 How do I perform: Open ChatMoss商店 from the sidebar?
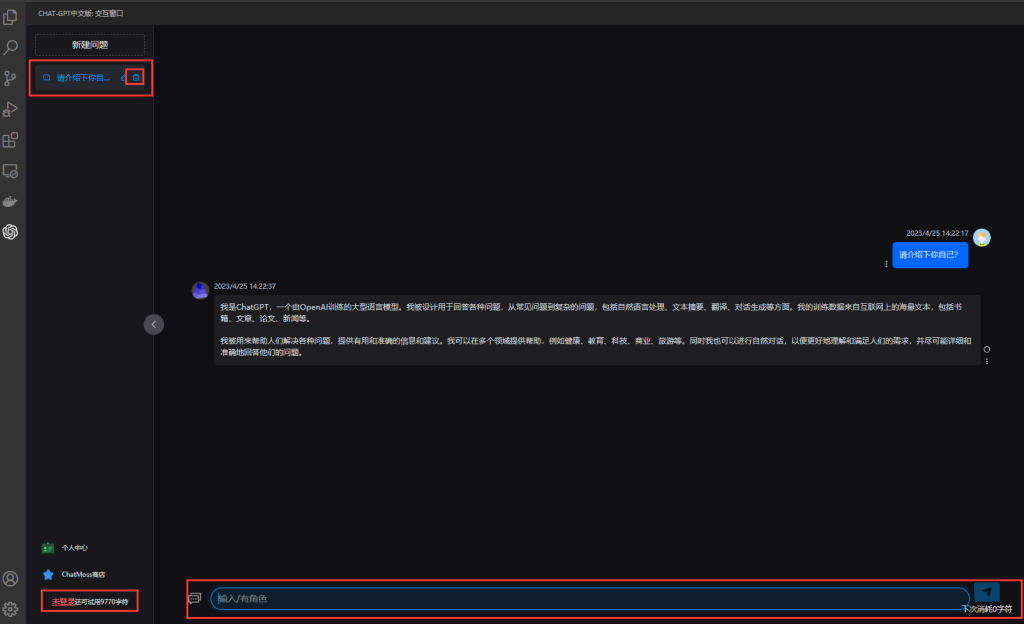click(x=82, y=575)
